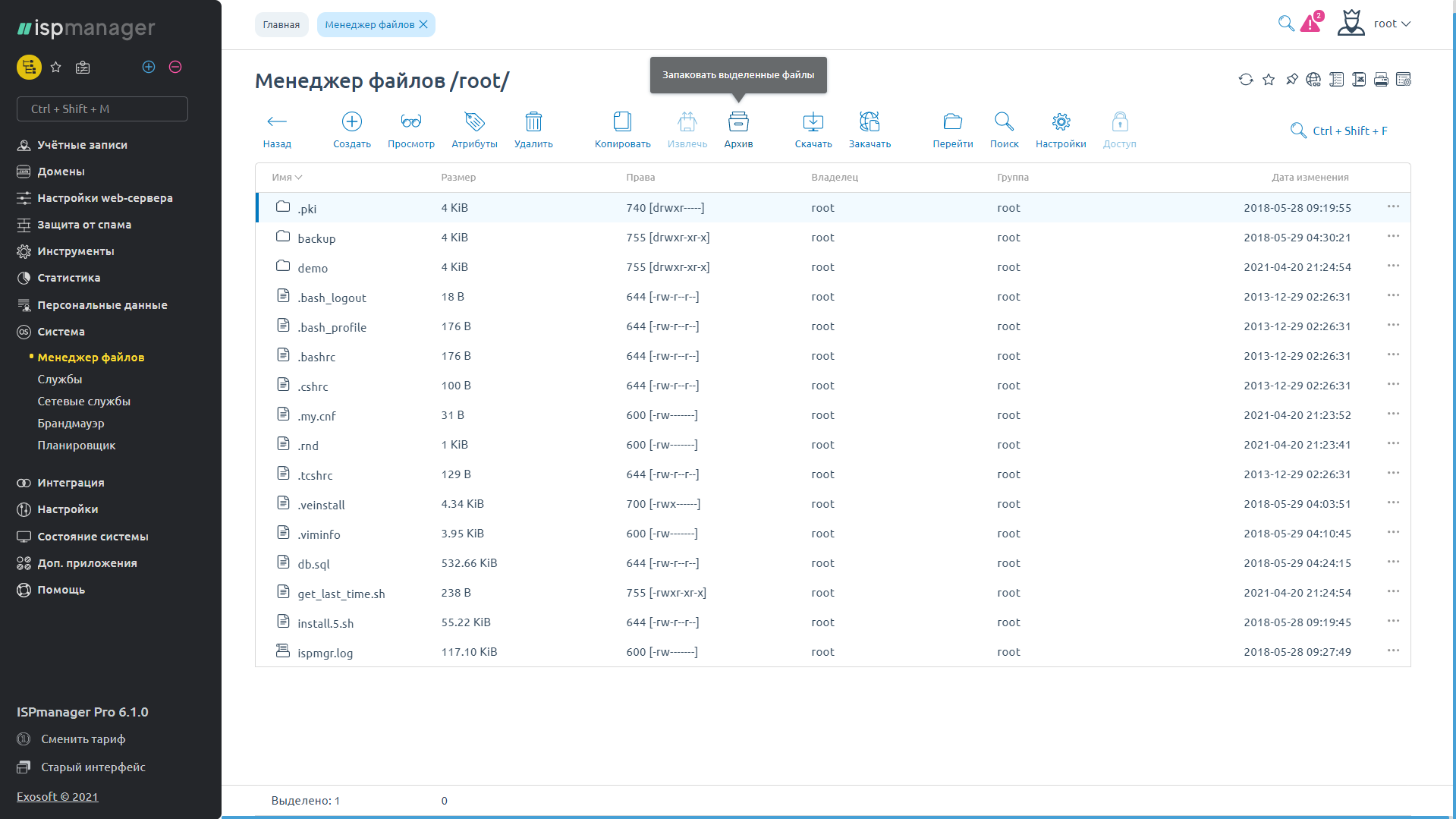This screenshot has height=819, width=1456.
Task: Sort by Имя column header
Action: click(x=287, y=178)
